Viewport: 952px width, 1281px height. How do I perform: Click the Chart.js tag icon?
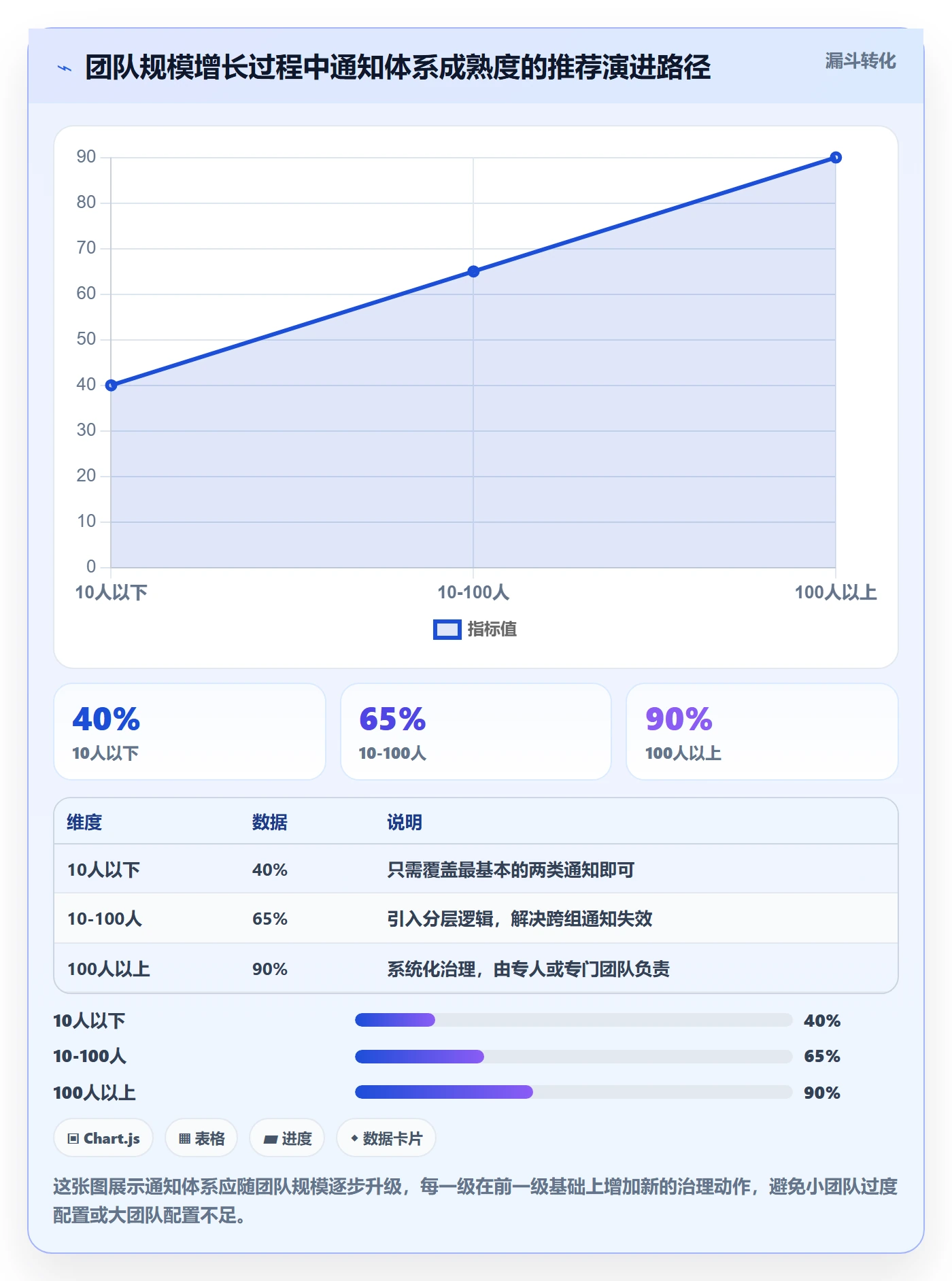[73, 1139]
